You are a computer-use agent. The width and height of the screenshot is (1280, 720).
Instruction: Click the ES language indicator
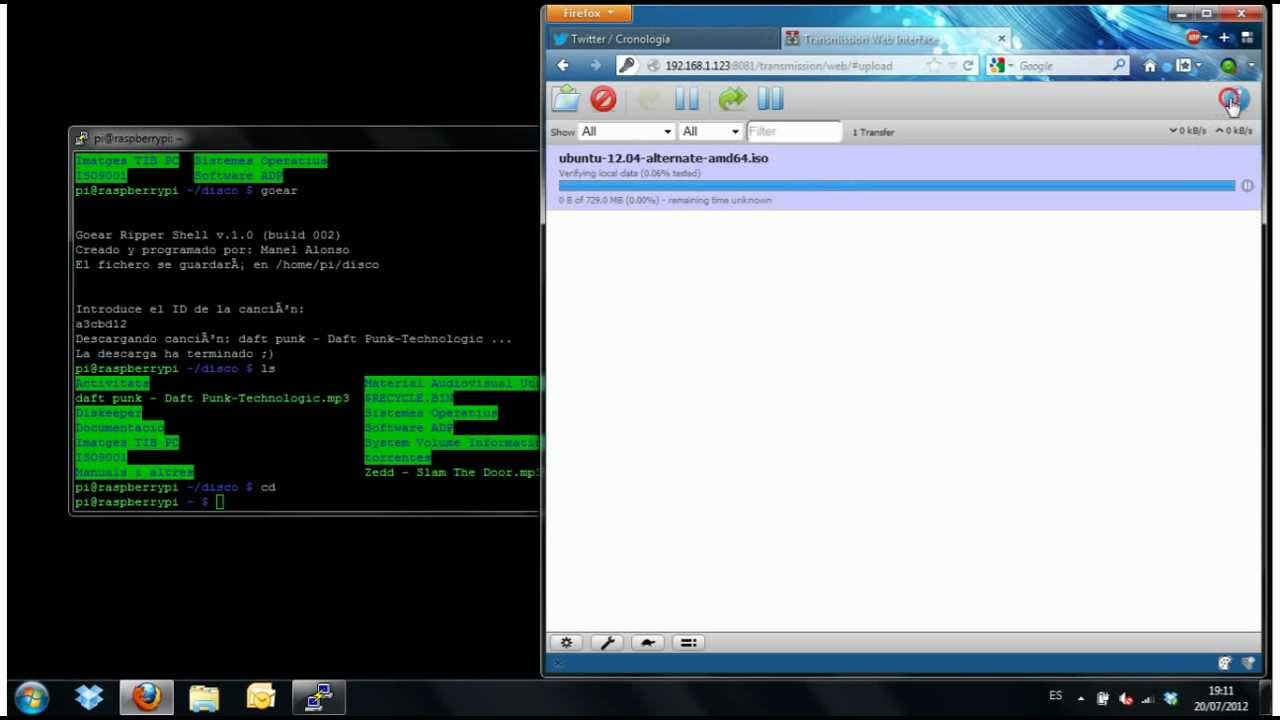pyautogui.click(x=1056, y=696)
